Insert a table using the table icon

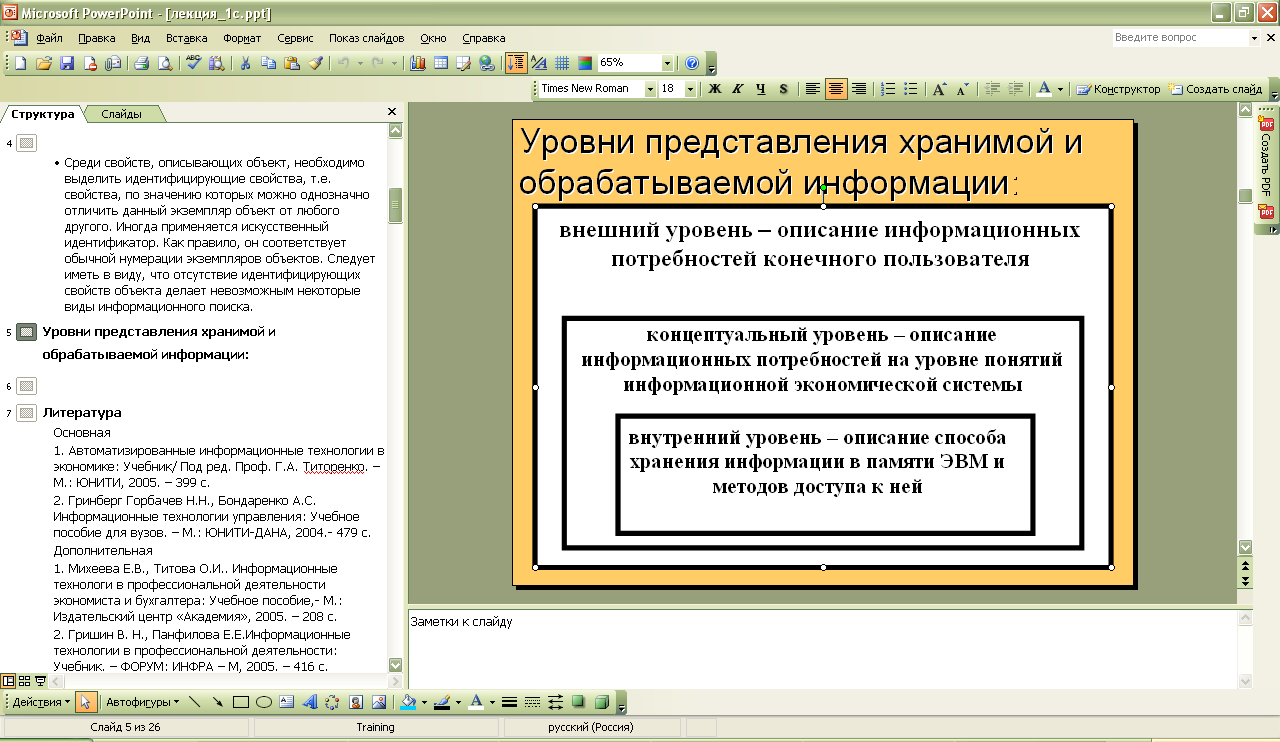tap(440, 63)
